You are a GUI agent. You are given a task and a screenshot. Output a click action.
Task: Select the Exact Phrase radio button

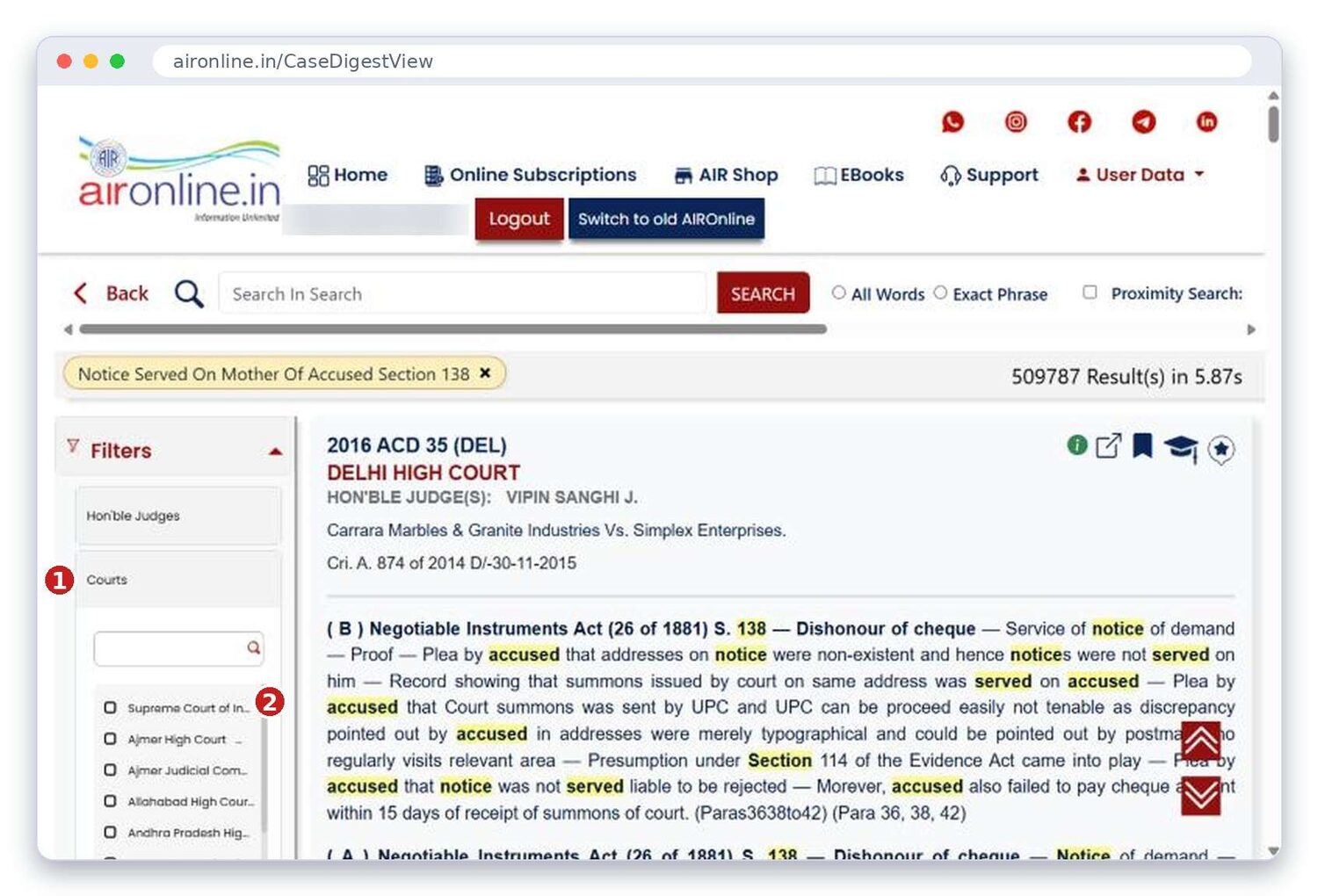940,293
